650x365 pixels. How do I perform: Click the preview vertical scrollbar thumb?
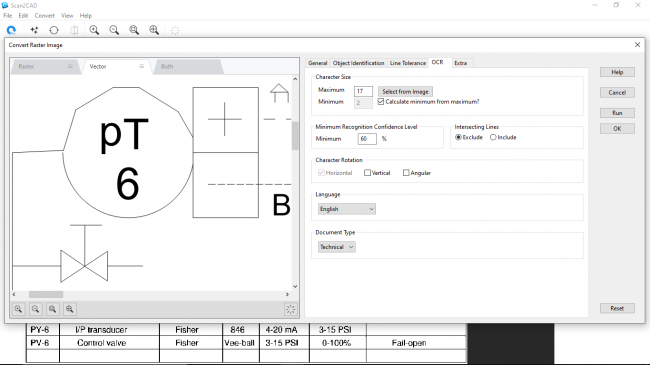pyautogui.click(x=295, y=136)
